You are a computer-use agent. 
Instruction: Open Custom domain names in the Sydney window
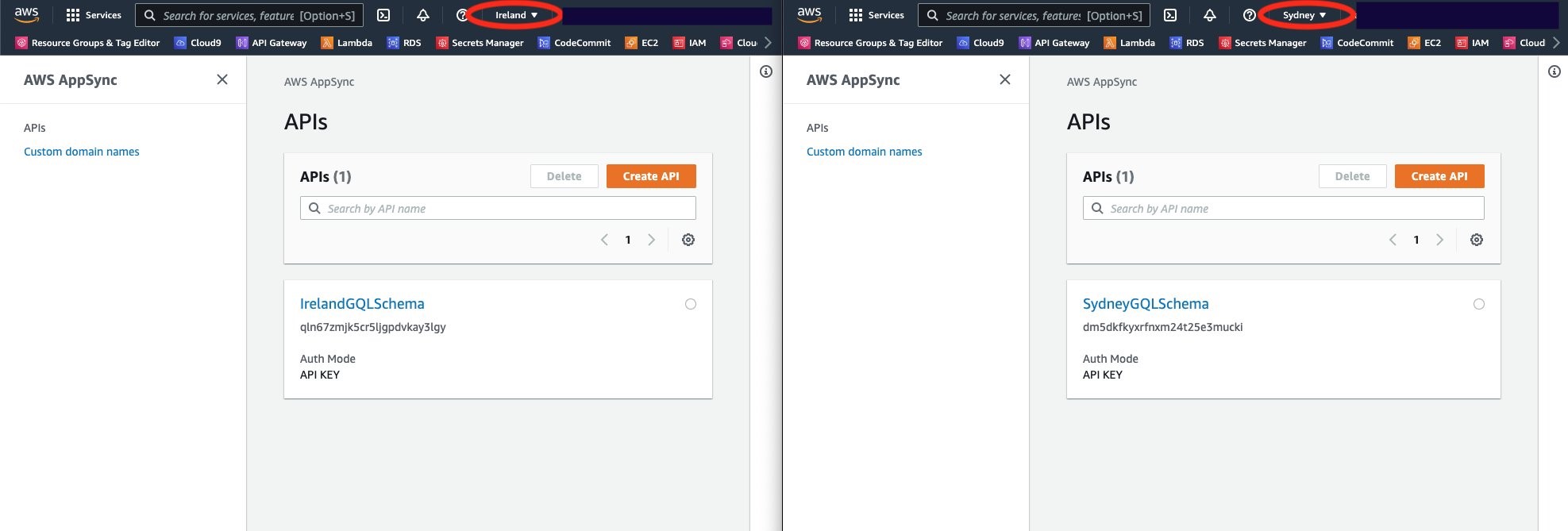click(x=865, y=152)
